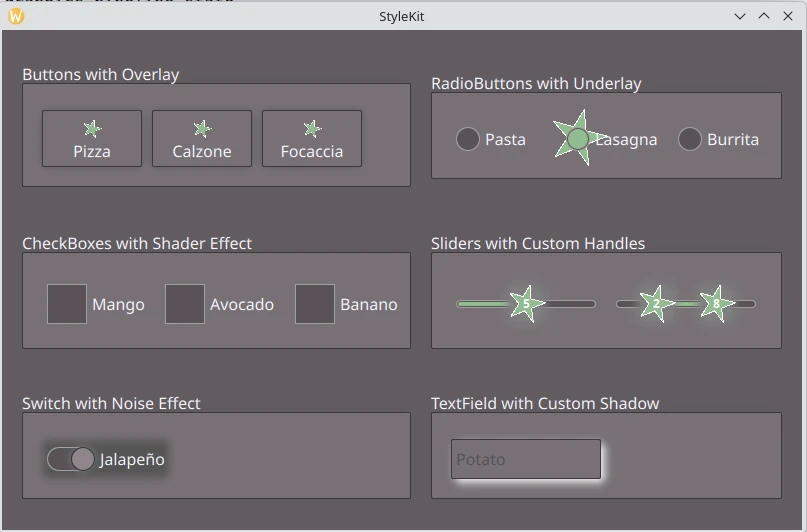Click the Pizza button
Image resolution: width=807 pixels, height=532 pixels.
[92, 138]
